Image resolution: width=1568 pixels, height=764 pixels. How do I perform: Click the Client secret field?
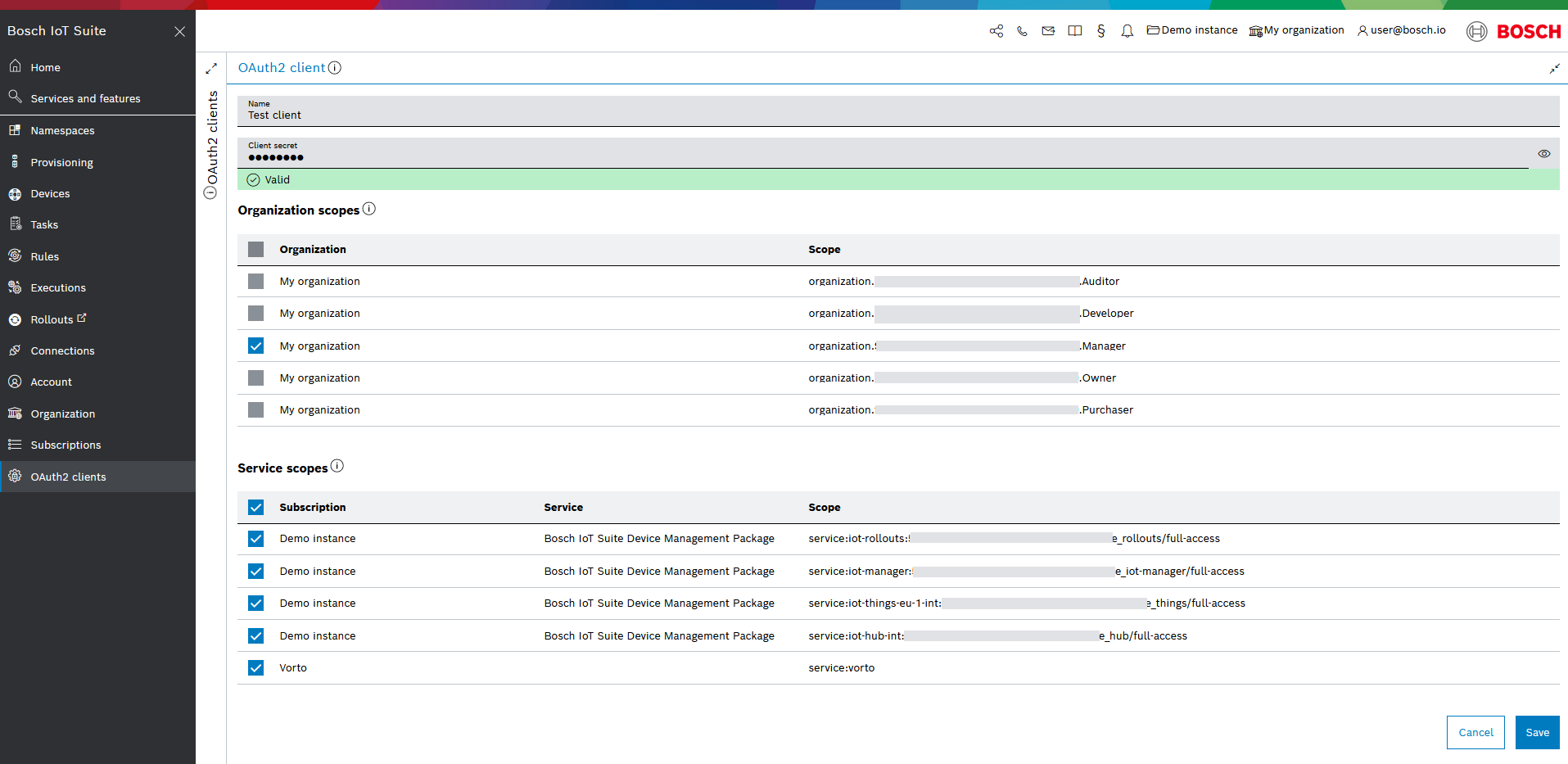883,153
